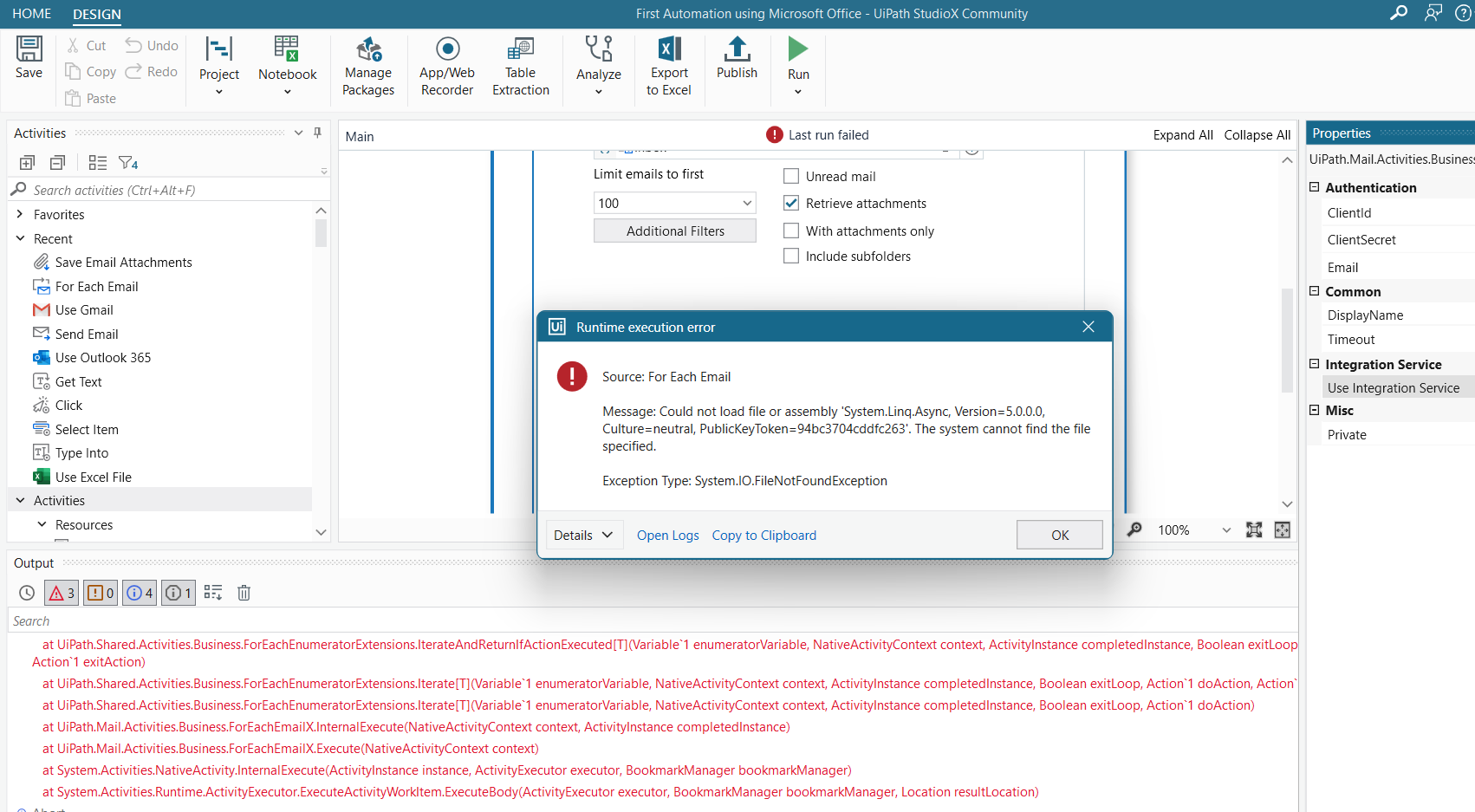Image resolution: width=1475 pixels, height=812 pixels.
Task: Open Logs from the error dialog
Action: (x=667, y=536)
